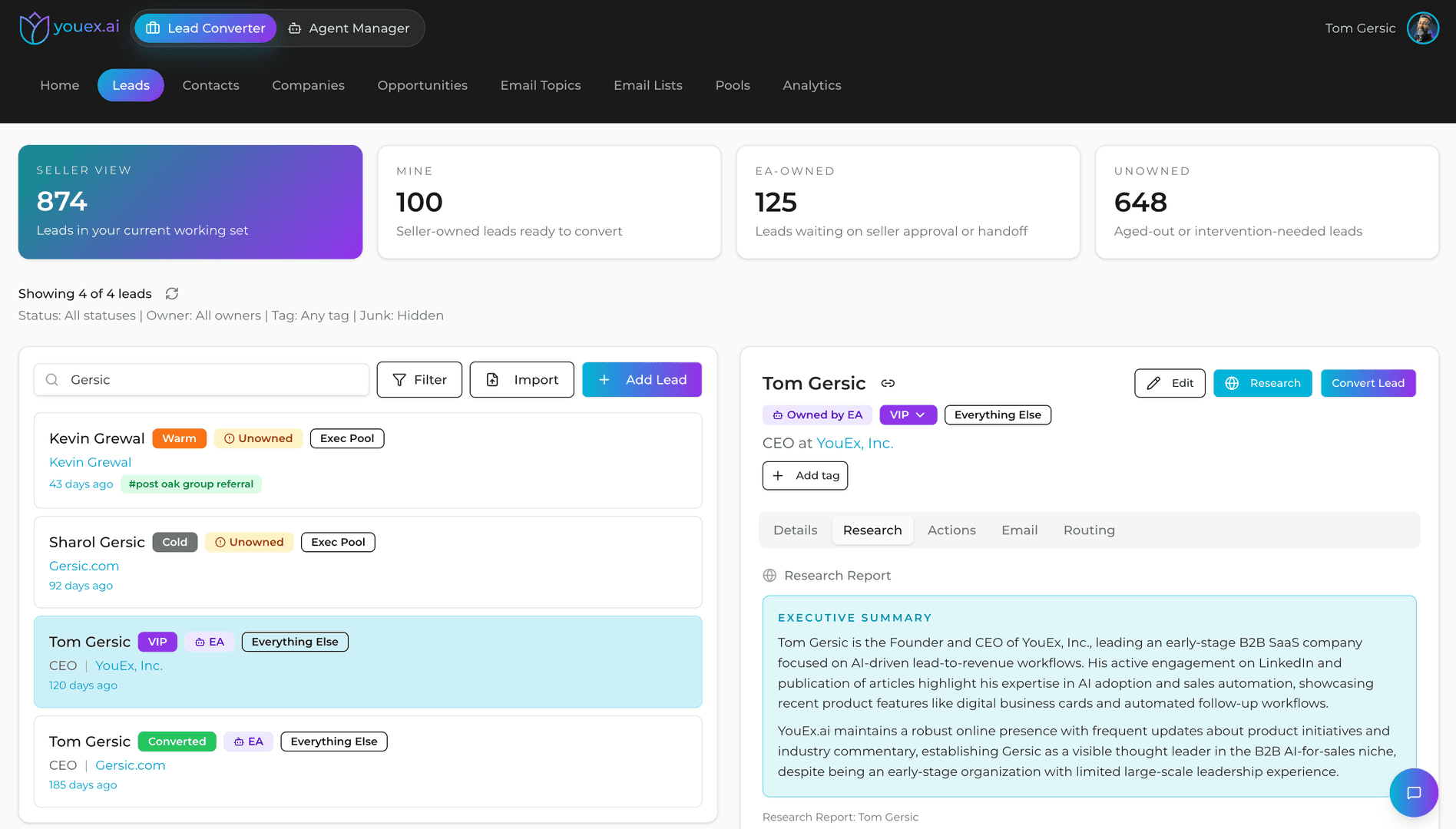Open Companies page
This screenshot has height=829, width=1456.
point(308,85)
